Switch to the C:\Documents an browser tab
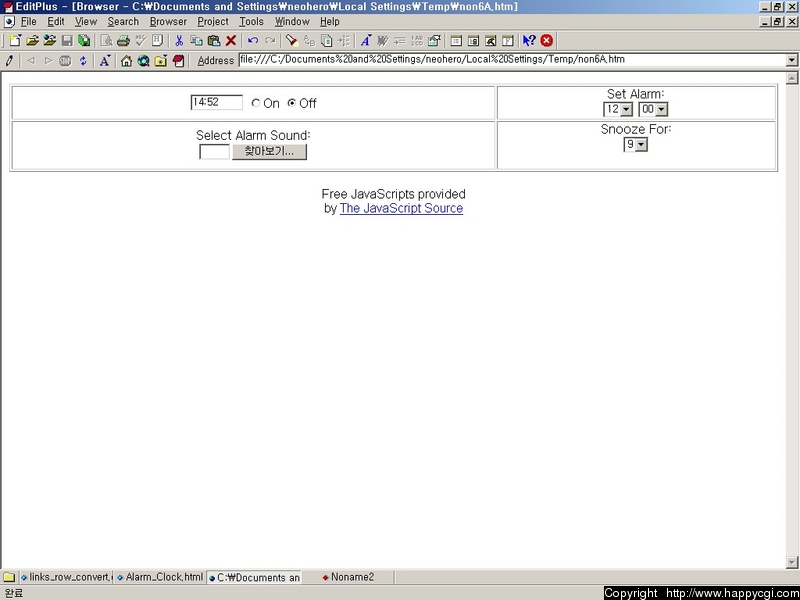This screenshot has width=800, height=600. [x=254, y=578]
